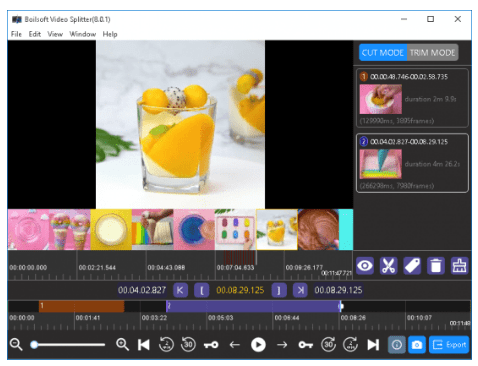Play the video
Screen dimensions: 478x366
tap(258, 345)
